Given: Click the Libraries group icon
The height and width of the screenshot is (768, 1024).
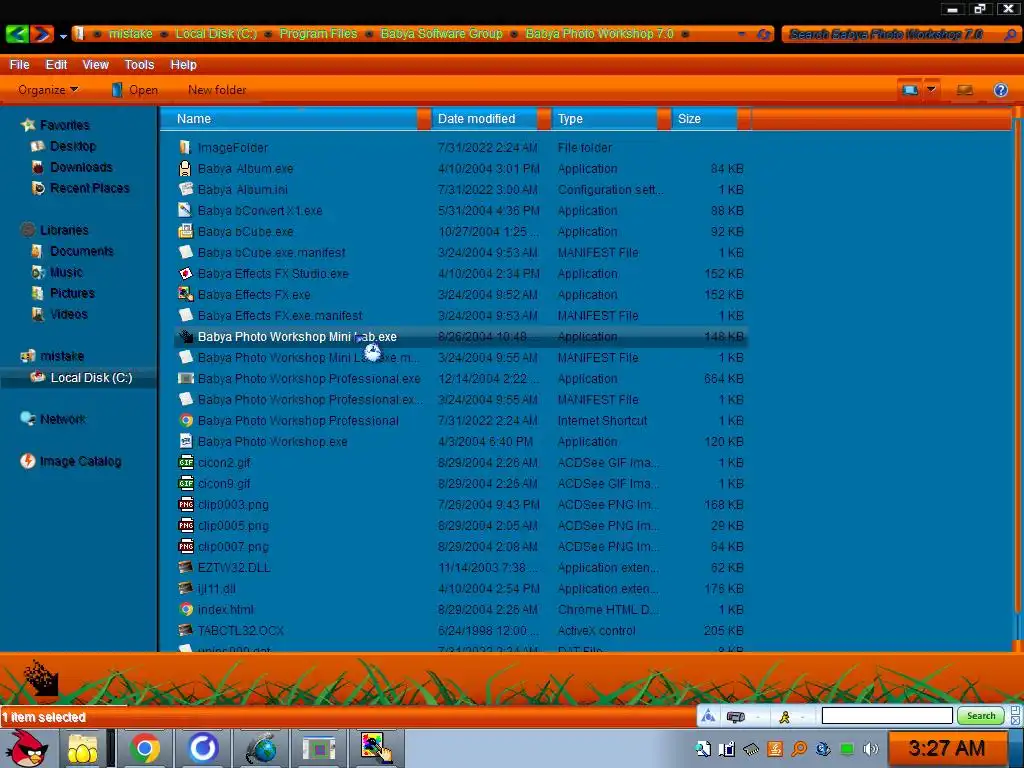Looking at the screenshot, I should [x=27, y=230].
